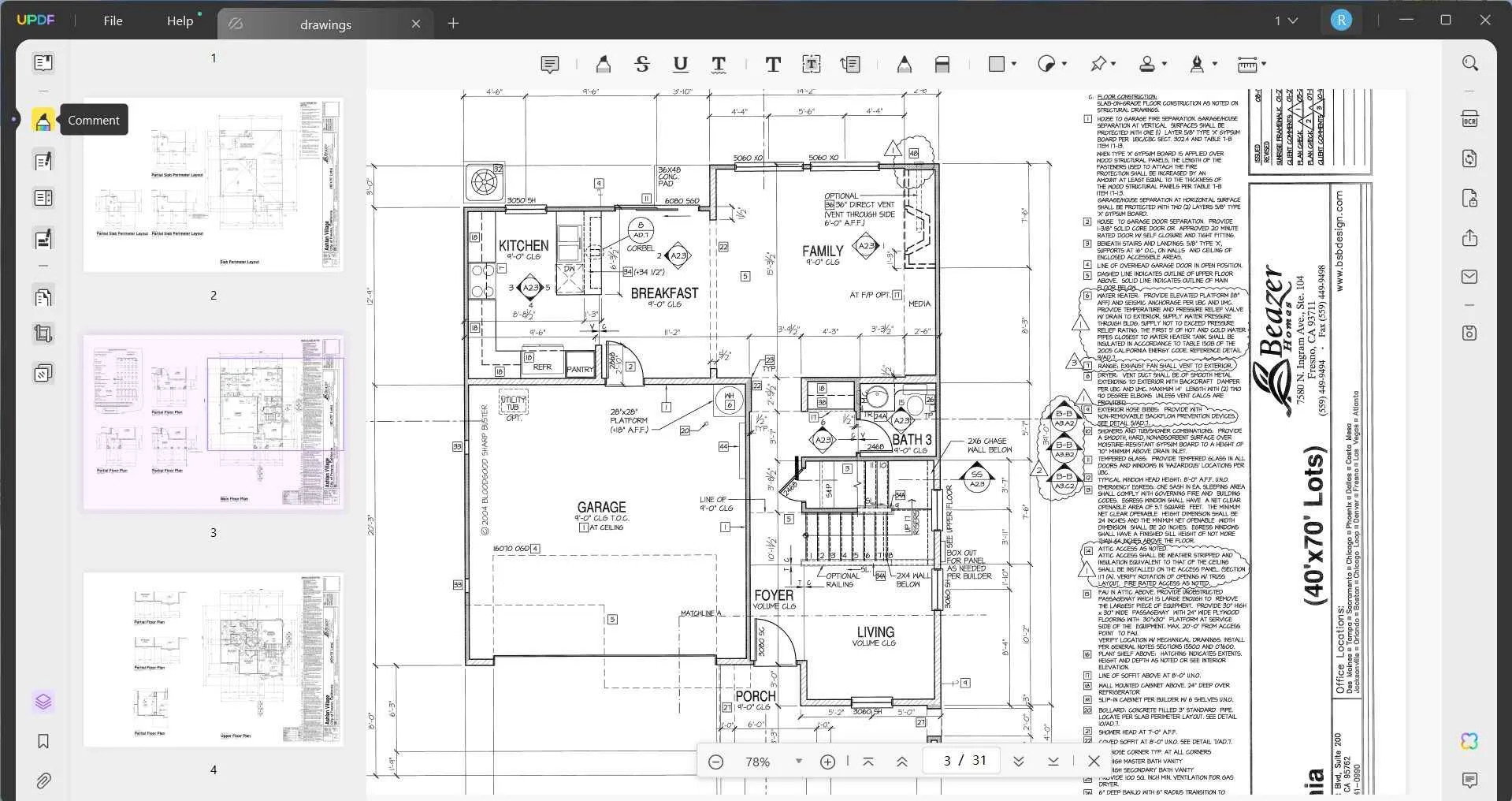1512x801 pixels.
Task: Zoom out with the minus button
Action: [x=715, y=762]
